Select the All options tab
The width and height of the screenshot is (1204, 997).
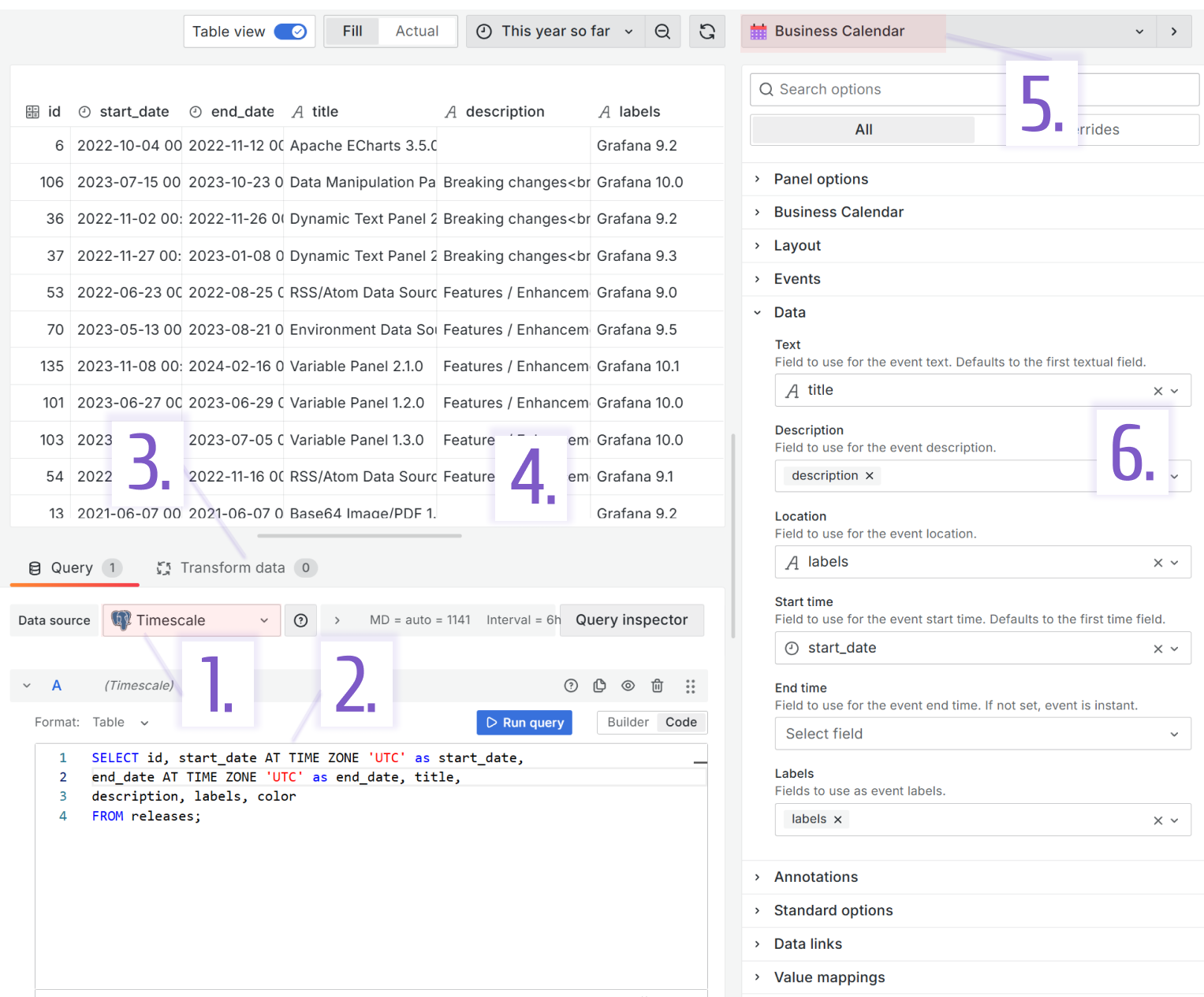tap(863, 130)
